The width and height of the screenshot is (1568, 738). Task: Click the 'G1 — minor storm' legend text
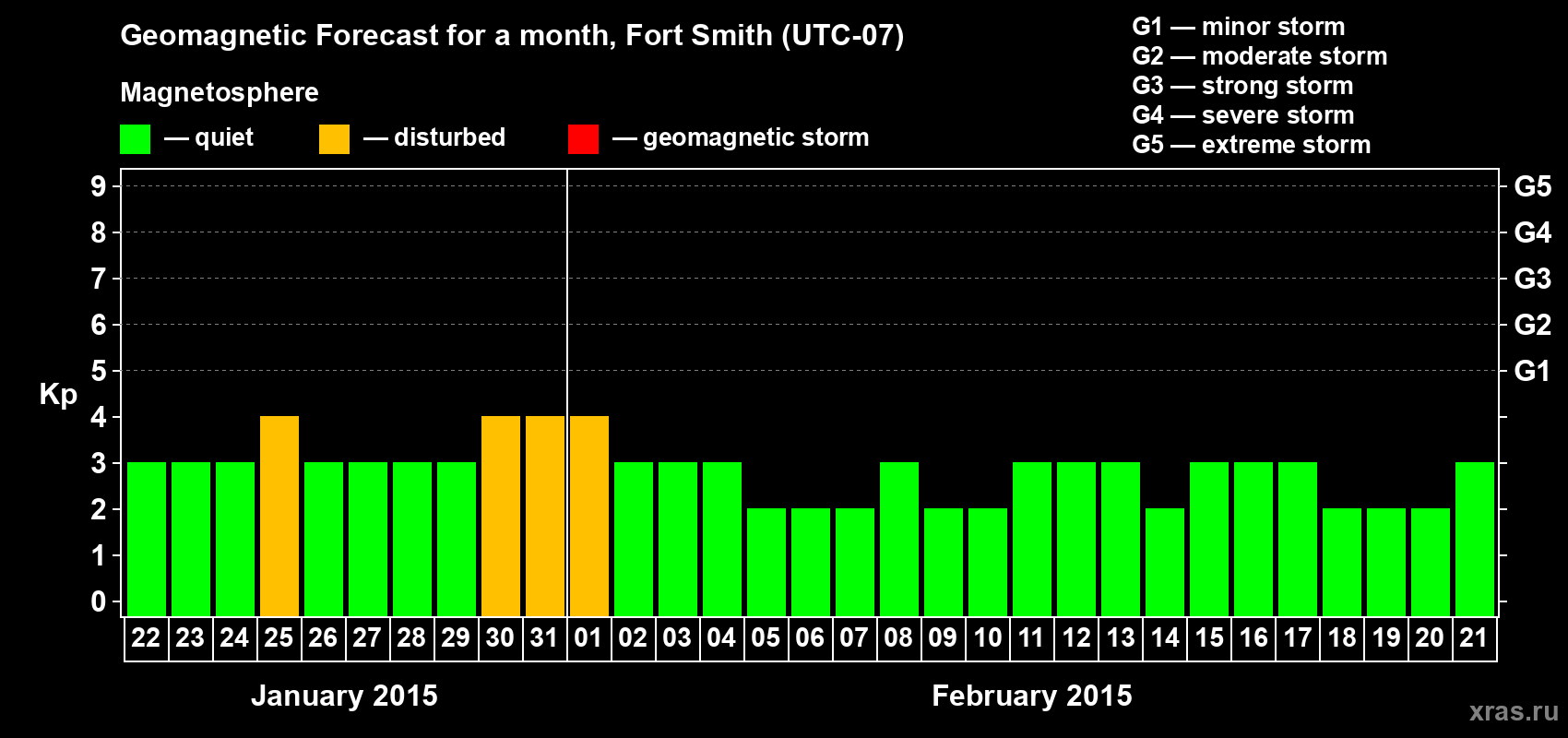click(x=1239, y=27)
